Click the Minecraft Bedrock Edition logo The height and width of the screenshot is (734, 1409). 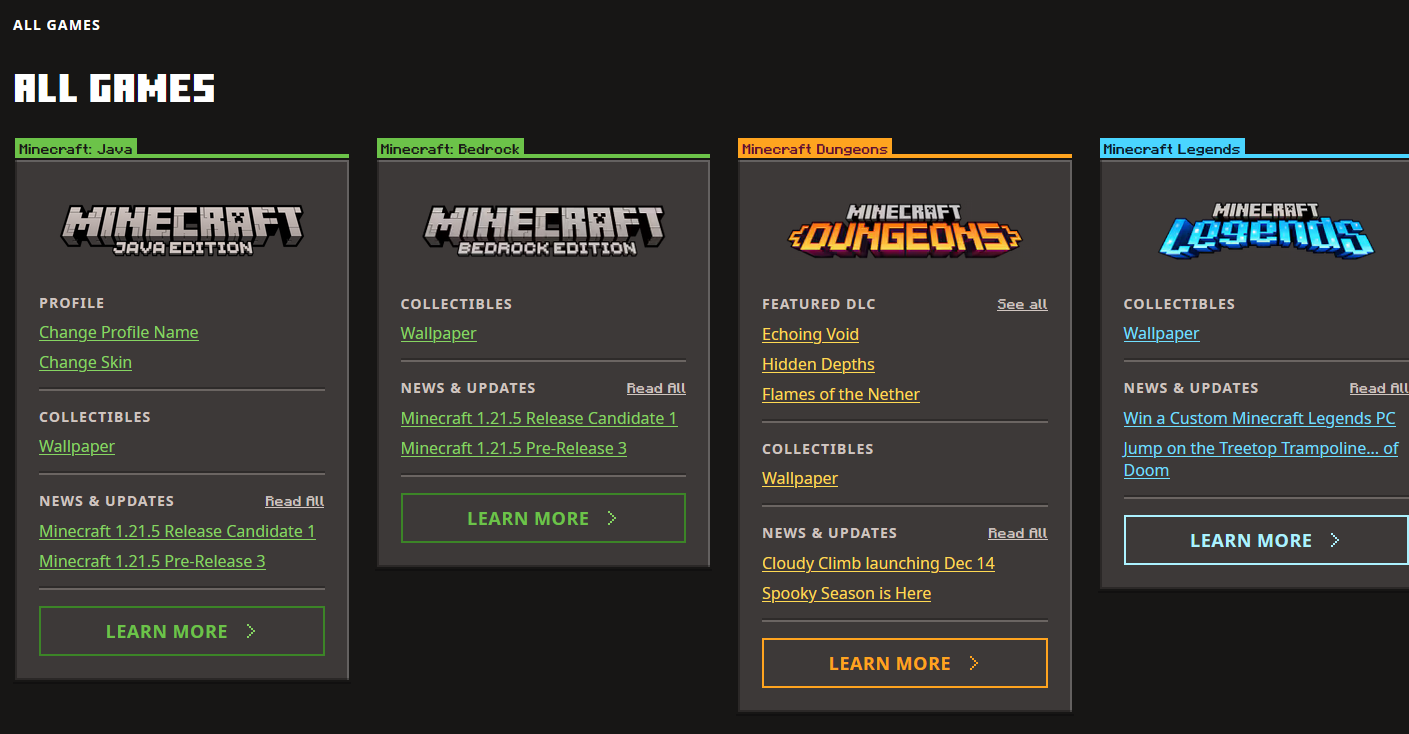[543, 231]
